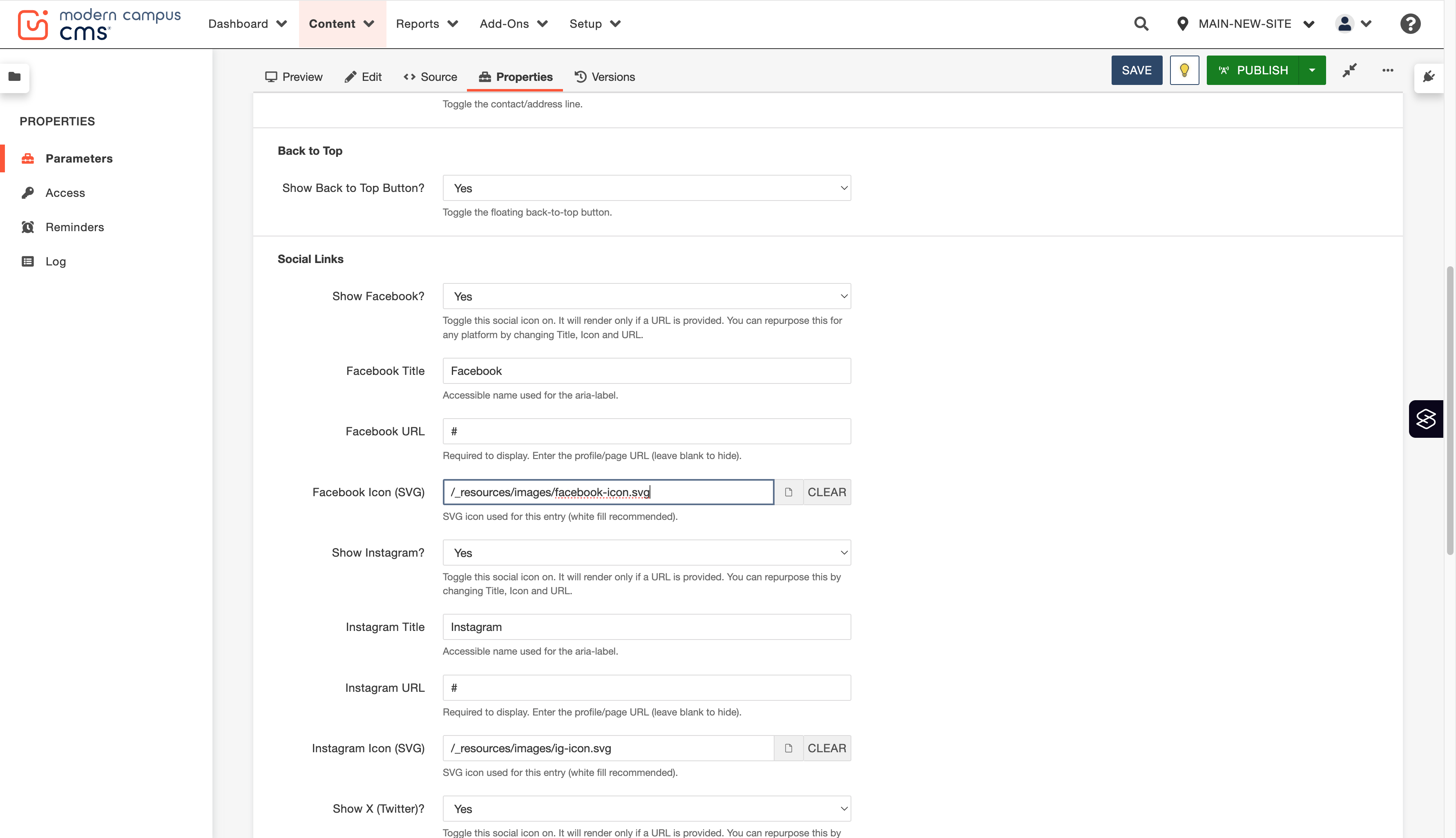Select Parameters in the properties sidebar

tap(79, 158)
